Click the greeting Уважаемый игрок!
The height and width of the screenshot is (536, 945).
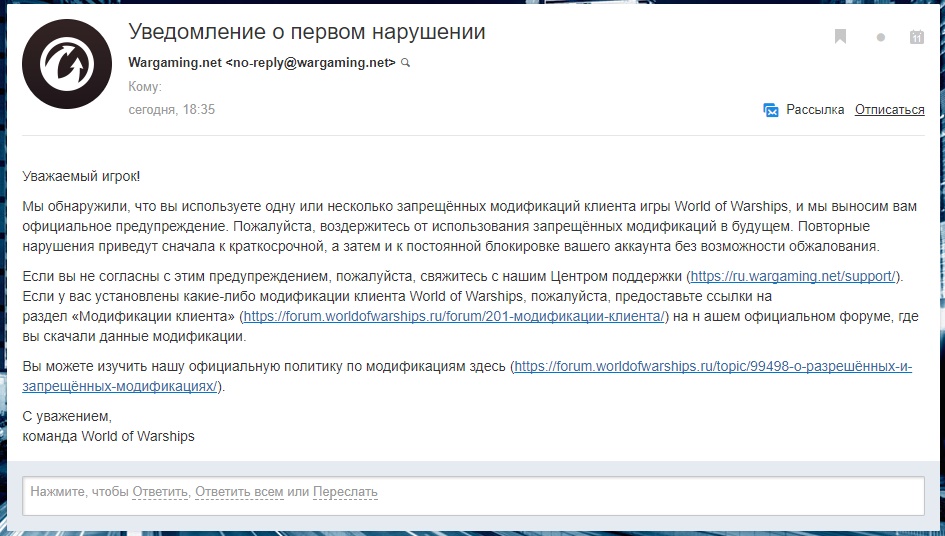[81, 177]
